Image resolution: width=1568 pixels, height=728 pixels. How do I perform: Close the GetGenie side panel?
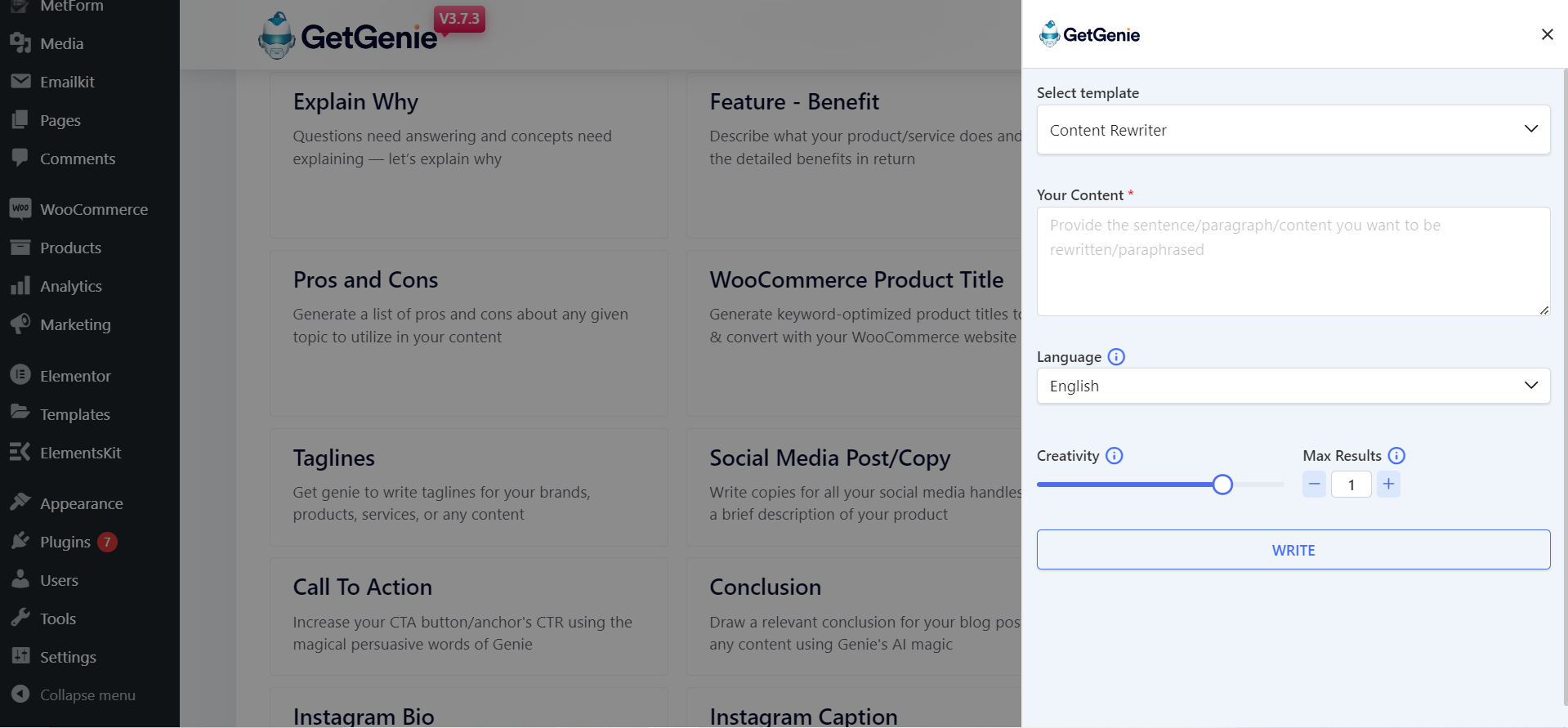pos(1547,34)
